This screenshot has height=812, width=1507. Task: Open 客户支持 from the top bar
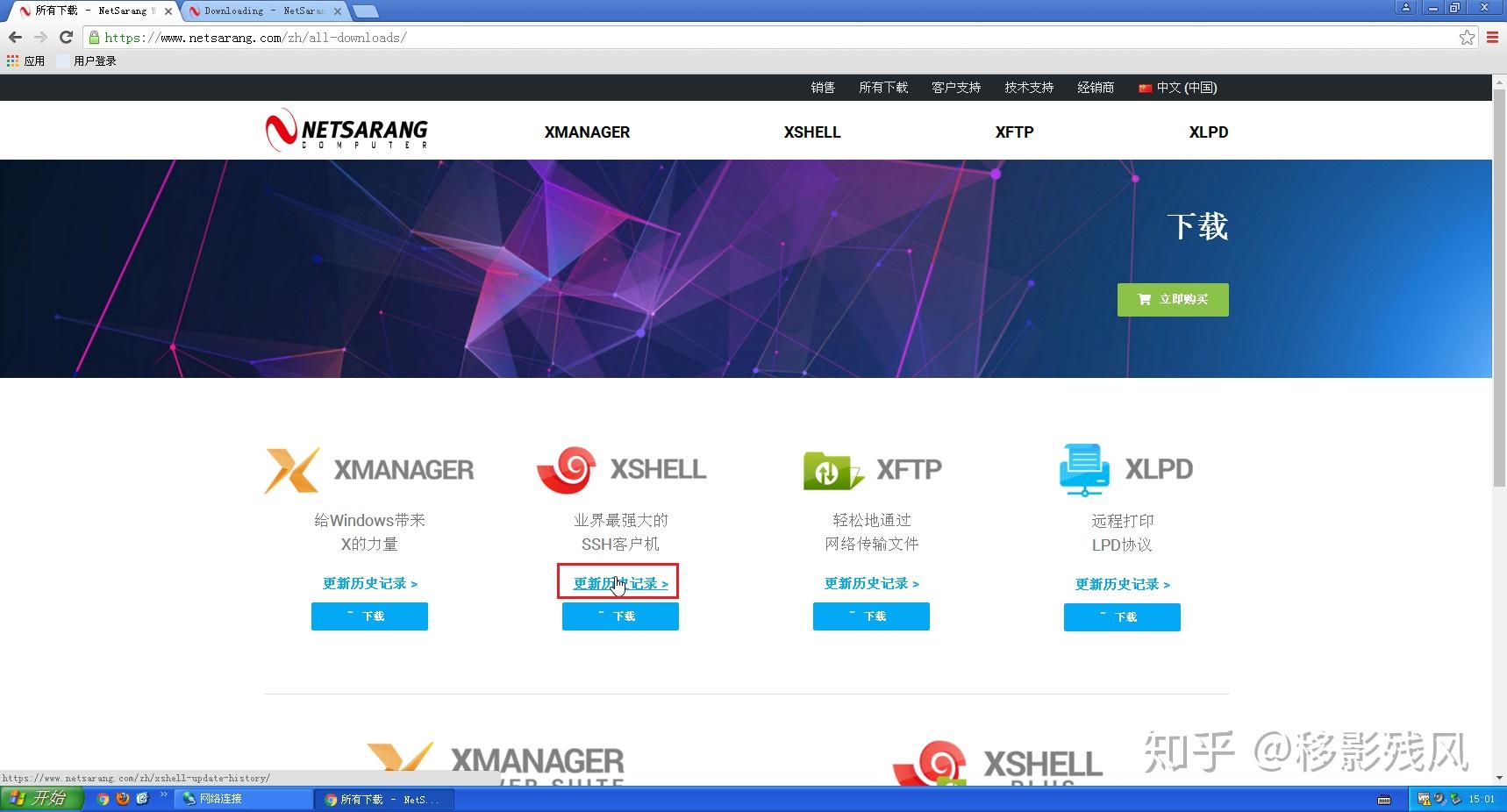(x=956, y=88)
